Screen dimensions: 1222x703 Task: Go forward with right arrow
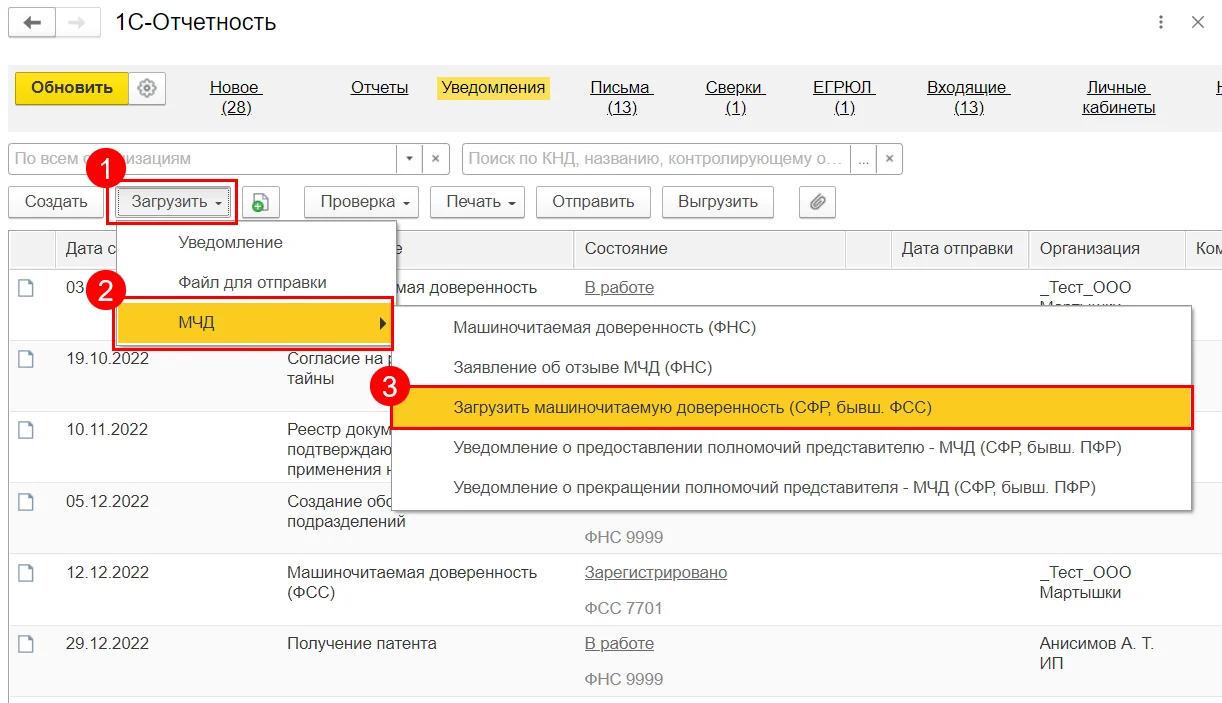[x=78, y=22]
